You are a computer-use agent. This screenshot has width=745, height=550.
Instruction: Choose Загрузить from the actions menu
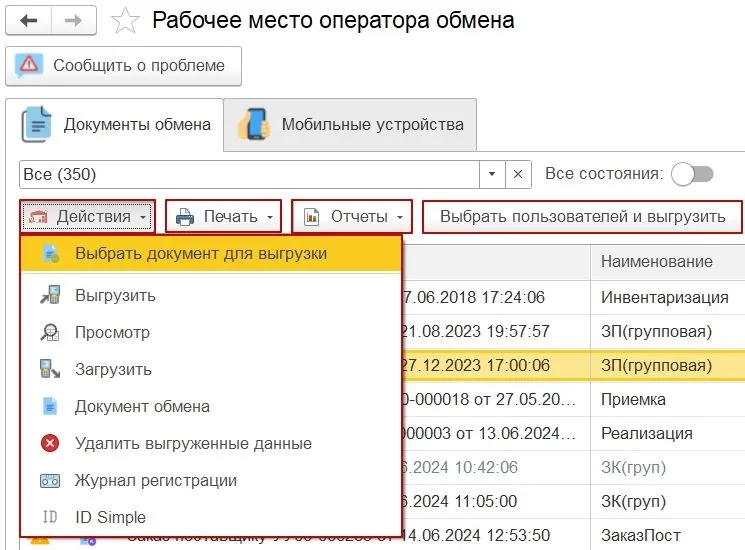tap(113, 370)
